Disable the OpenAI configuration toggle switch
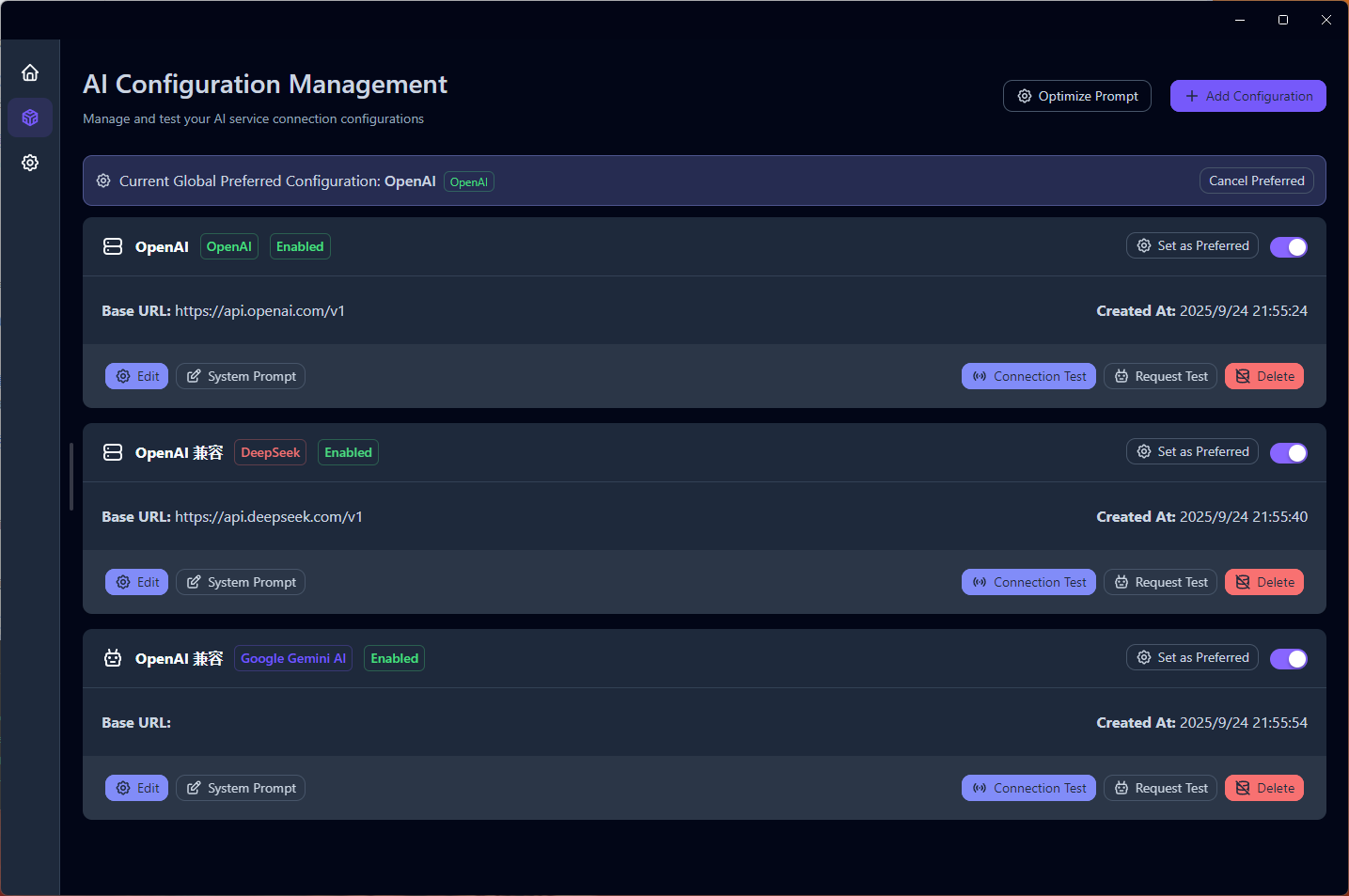Image resolution: width=1349 pixels, height=896 pixels. tap(1288, 246)
